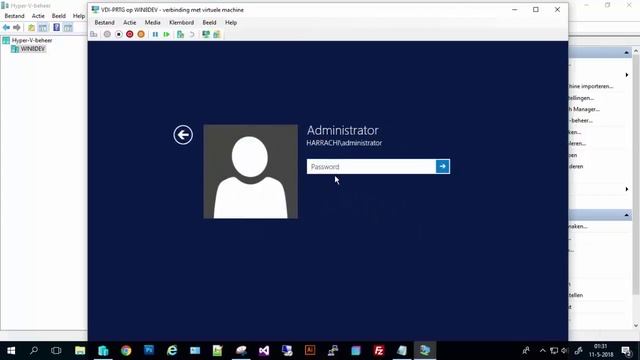Open the Klembord menu
640x360 pixels.
coord(182,22)
